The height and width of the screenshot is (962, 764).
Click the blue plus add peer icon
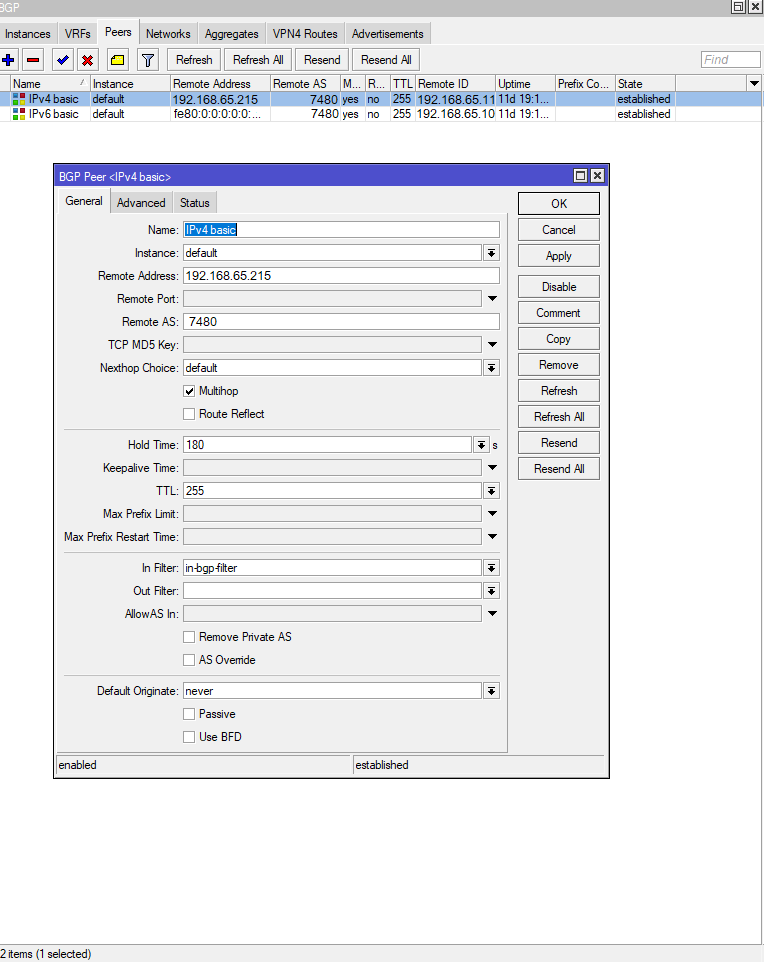(x=9, y=60)
